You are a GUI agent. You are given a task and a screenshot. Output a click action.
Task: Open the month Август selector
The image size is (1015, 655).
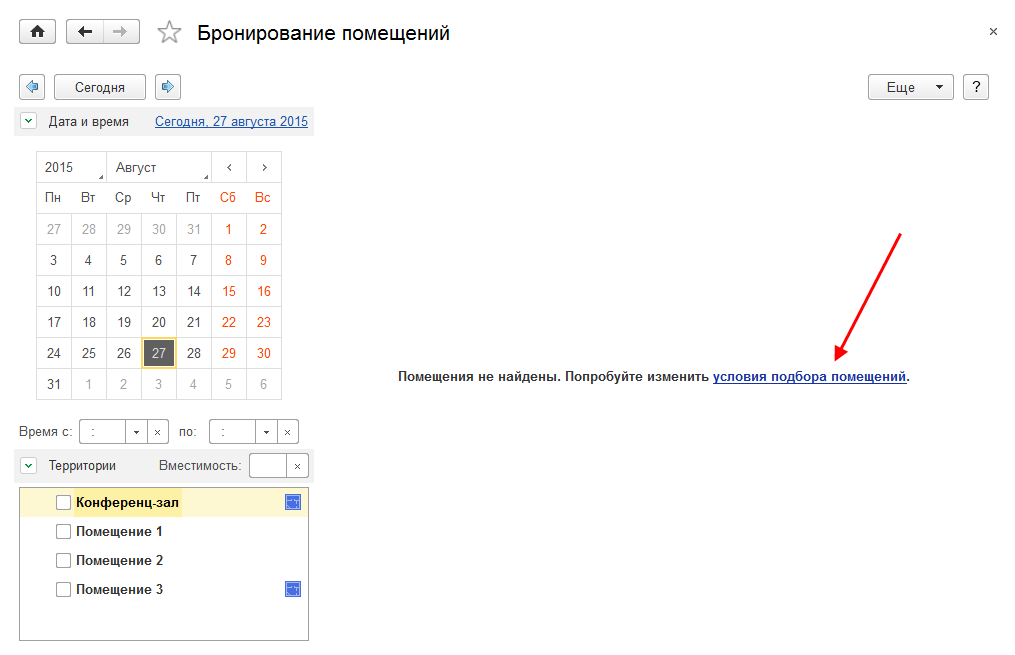[x=159, y=167]
